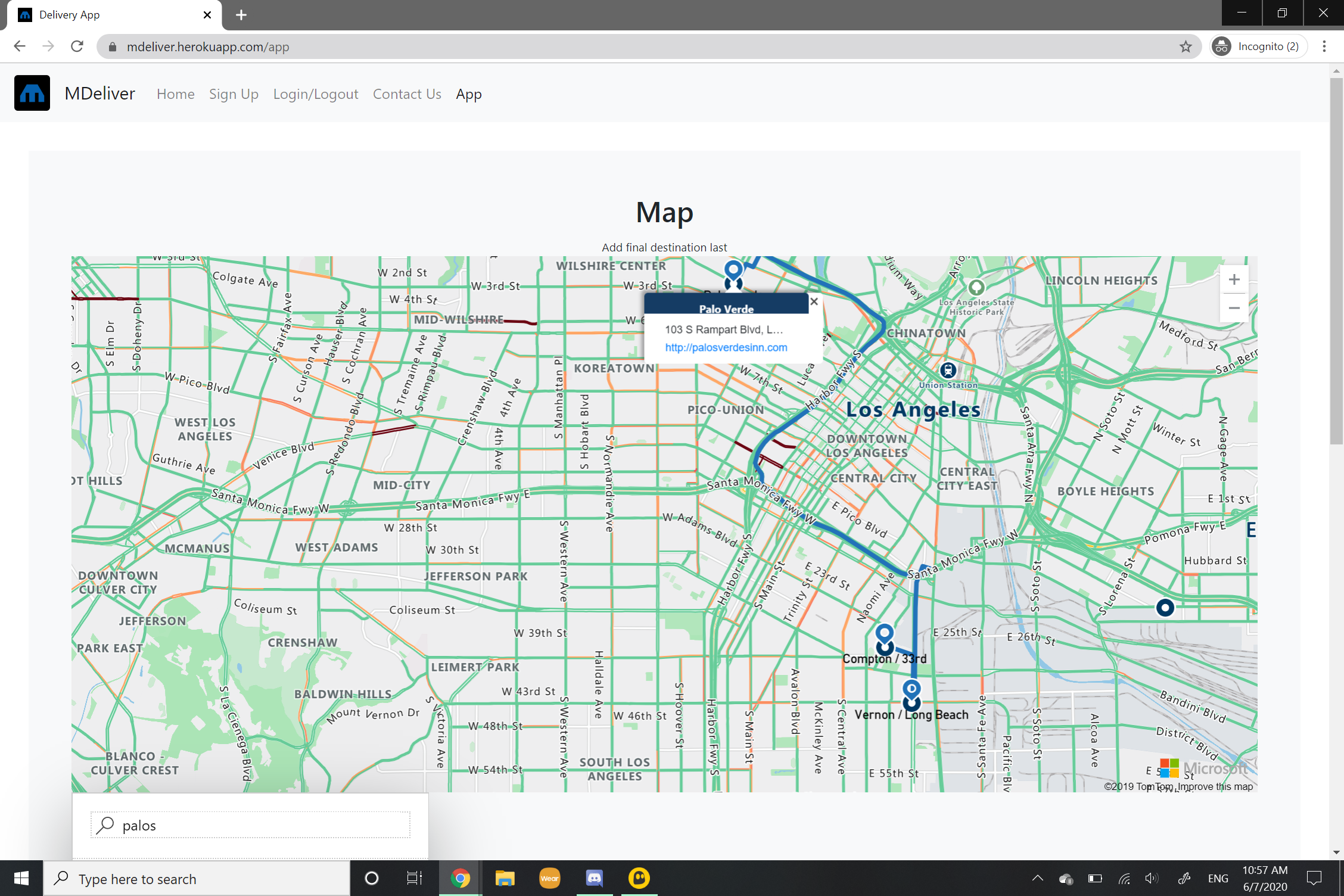The height and width of the screenshot is (896, 1344).
Task: Open Chrome's three-dot menu
Action: click(1324, 46)
